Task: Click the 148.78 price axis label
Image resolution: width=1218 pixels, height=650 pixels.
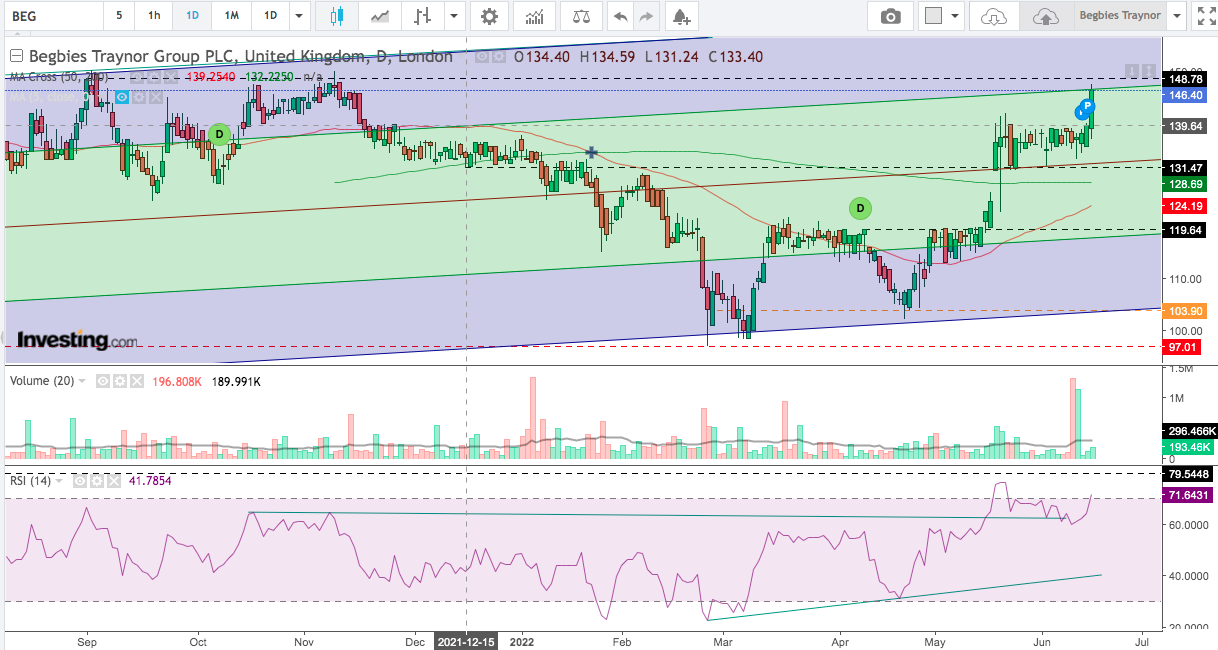Action: point(1186,79)
